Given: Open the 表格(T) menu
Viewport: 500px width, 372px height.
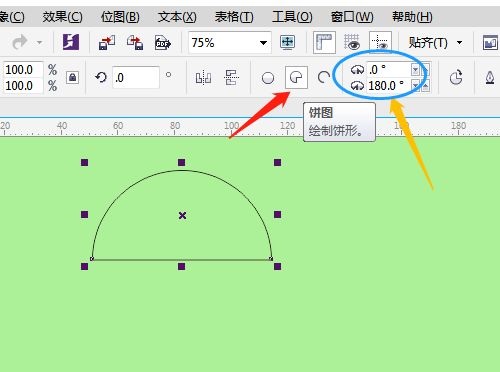Looking at the screenshot, I should click(x=234, y=17).
